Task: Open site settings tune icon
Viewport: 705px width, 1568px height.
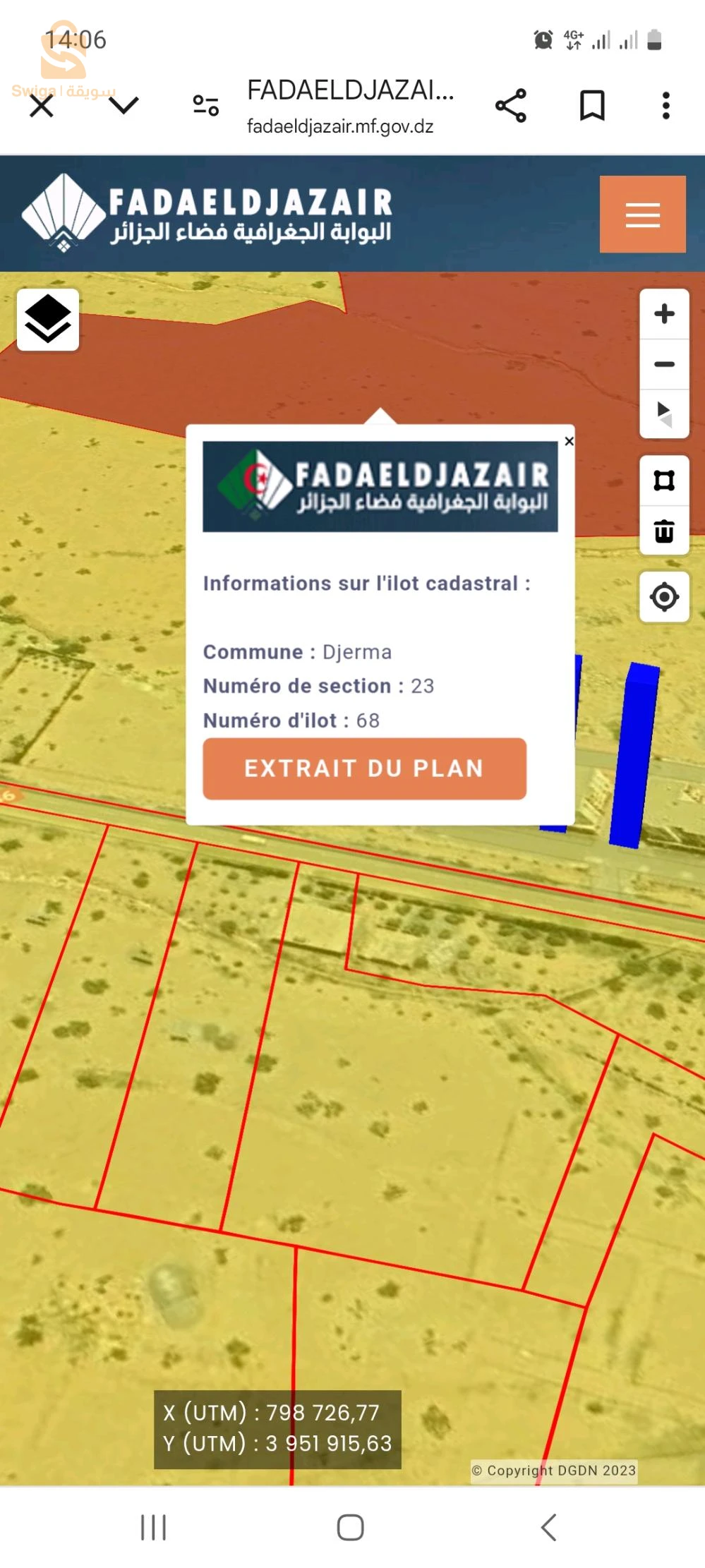Action: coord(205,106)
